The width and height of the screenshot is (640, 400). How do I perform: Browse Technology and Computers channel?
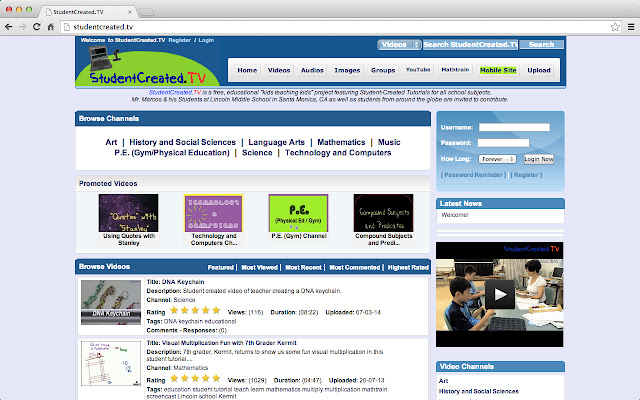[x=338, y=153]
